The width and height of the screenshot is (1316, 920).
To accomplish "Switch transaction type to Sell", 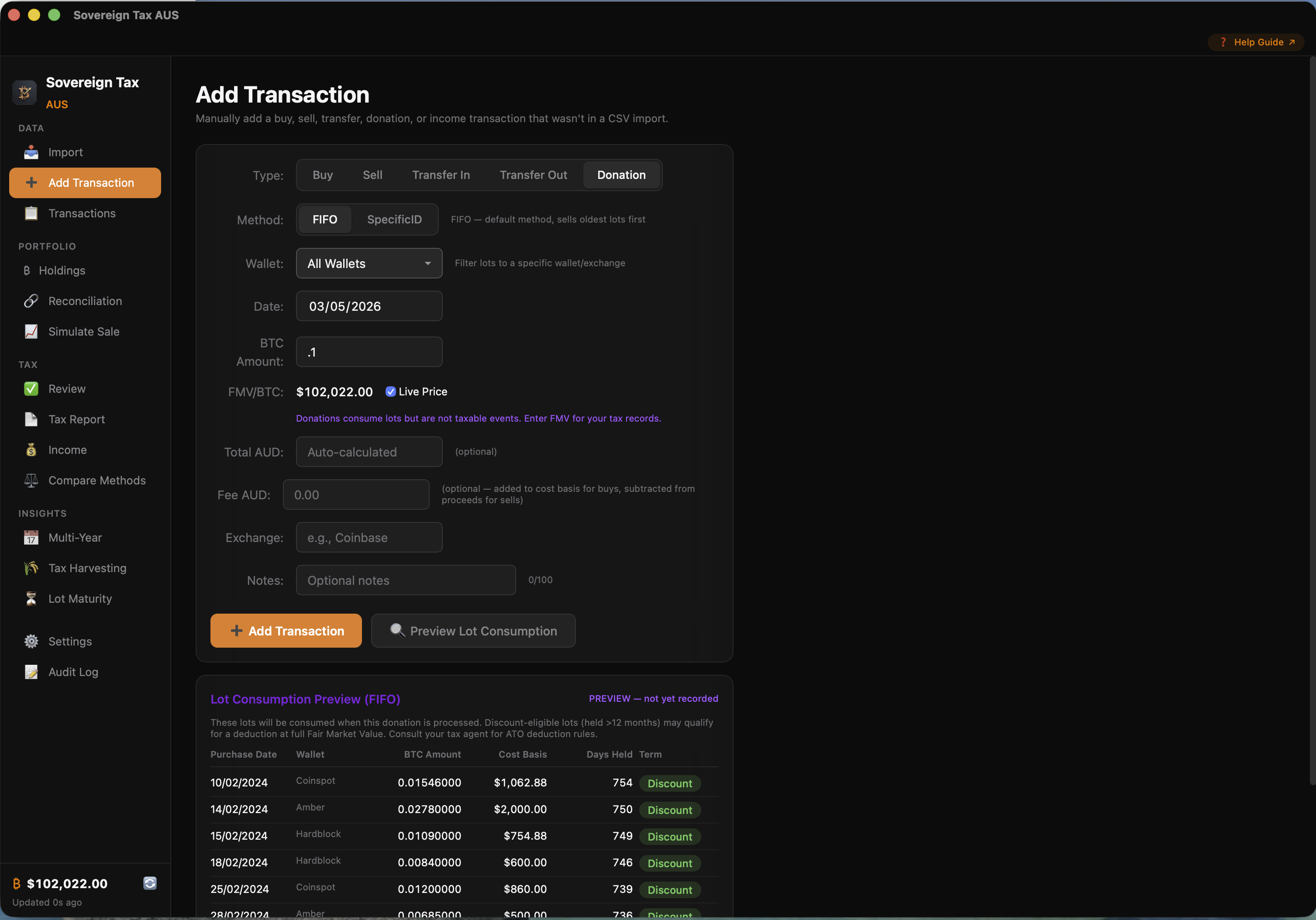I will [x=372, y=175].
